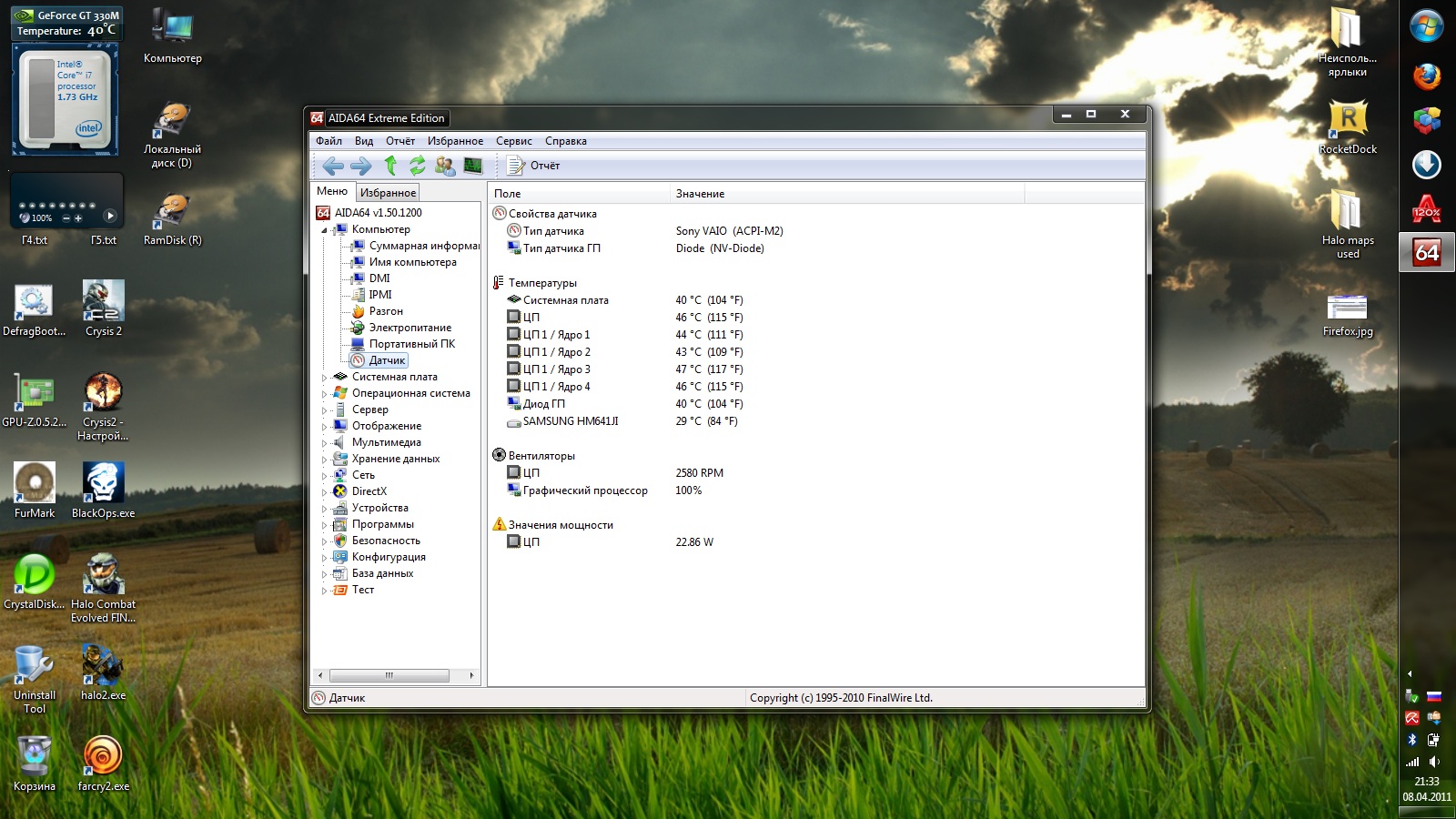Viewport: 1456px width, 819px height.
Task: Click the Программы tree item icon
Action: (340, 524)
